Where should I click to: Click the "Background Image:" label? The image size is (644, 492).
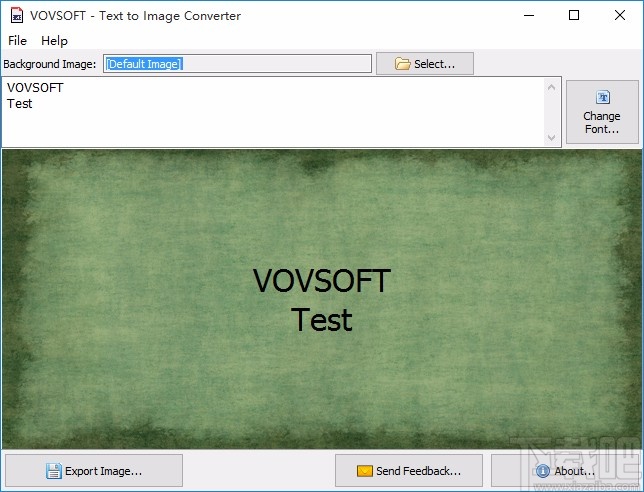pyautogui.click(x=49, y=64)
